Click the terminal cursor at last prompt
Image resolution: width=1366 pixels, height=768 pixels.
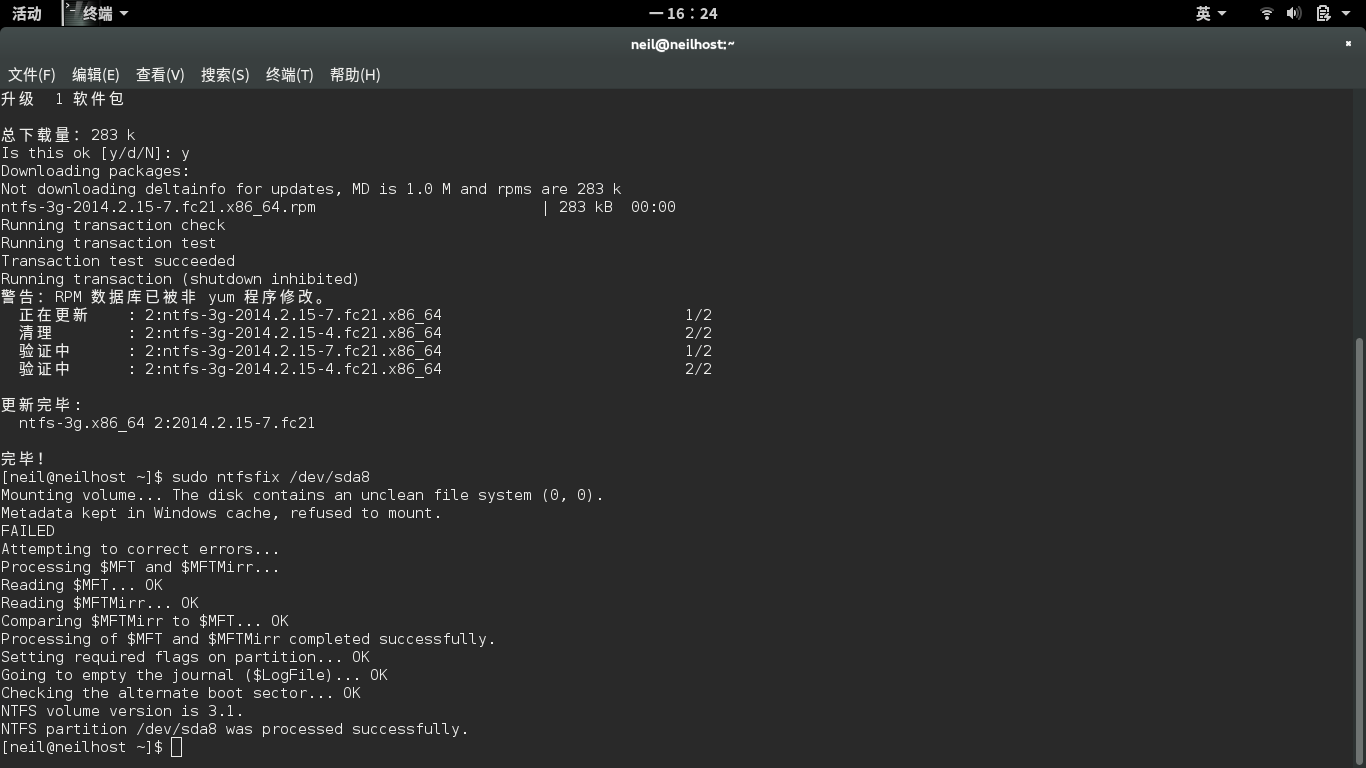click(x=177, y=747)
